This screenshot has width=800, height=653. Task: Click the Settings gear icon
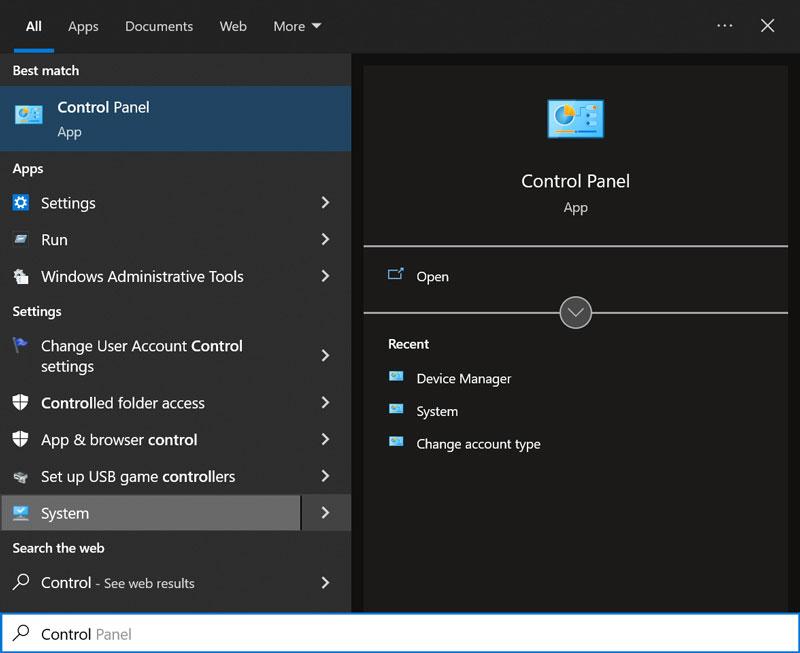(x=21, y=203)
